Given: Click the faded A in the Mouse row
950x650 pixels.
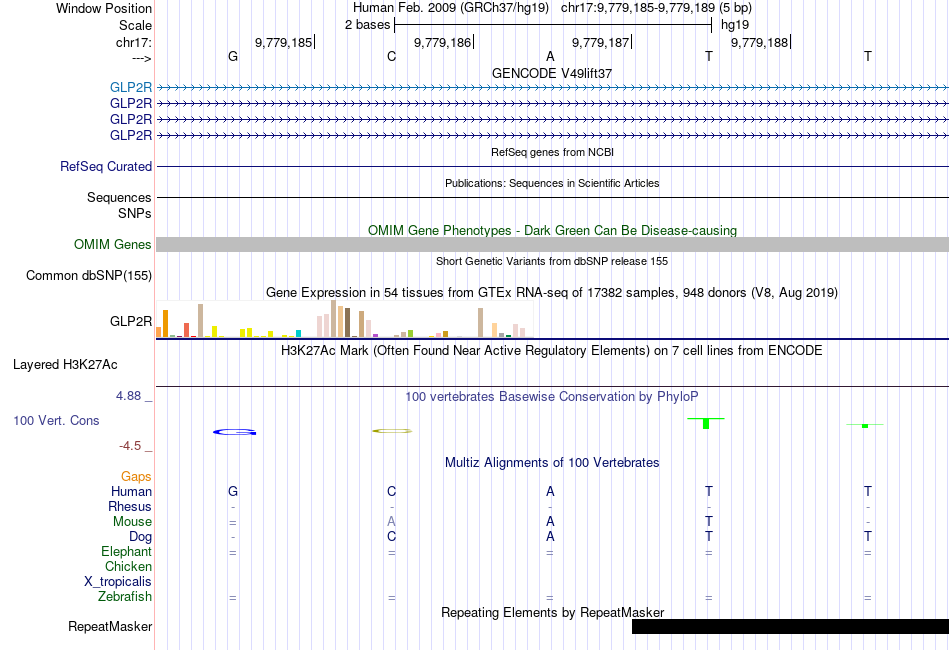Looking at the screenshot, I should pyautogui.click(x=391, y=522).
